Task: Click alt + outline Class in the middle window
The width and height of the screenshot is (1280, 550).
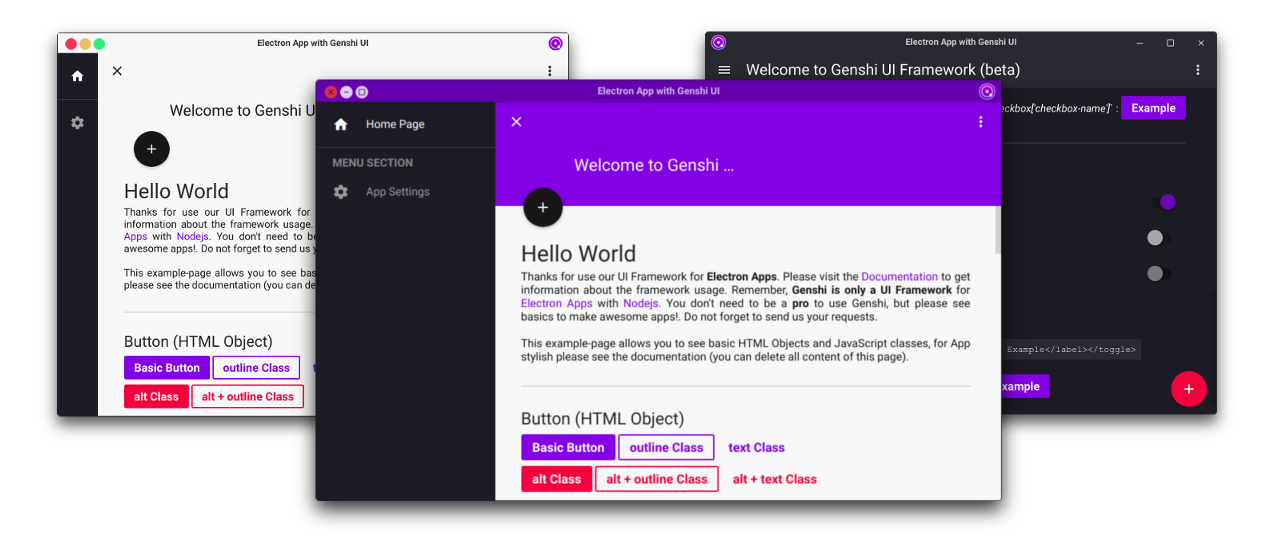Action: click(x=657, y=479)
